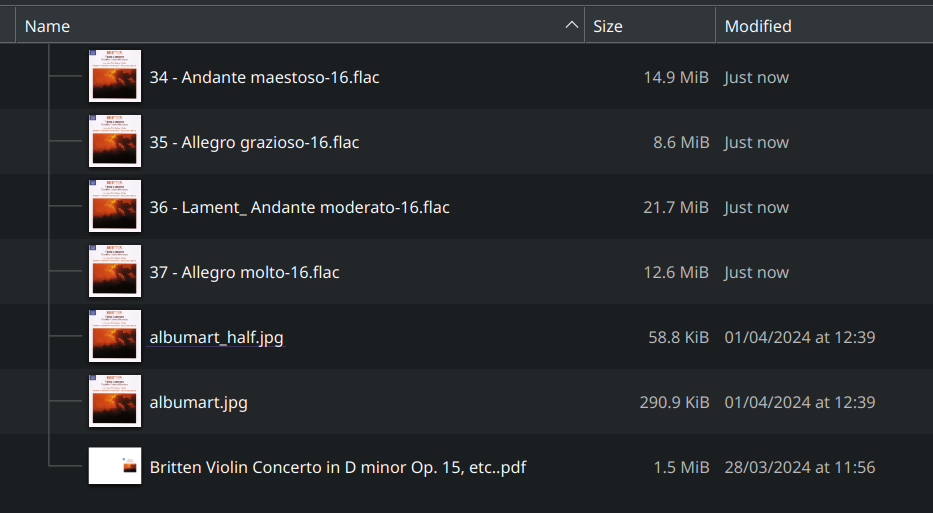Click the 37 - Allegro molto thumbnail icon
This screenshot has height=513, width=933.
[x=115, y=271]
